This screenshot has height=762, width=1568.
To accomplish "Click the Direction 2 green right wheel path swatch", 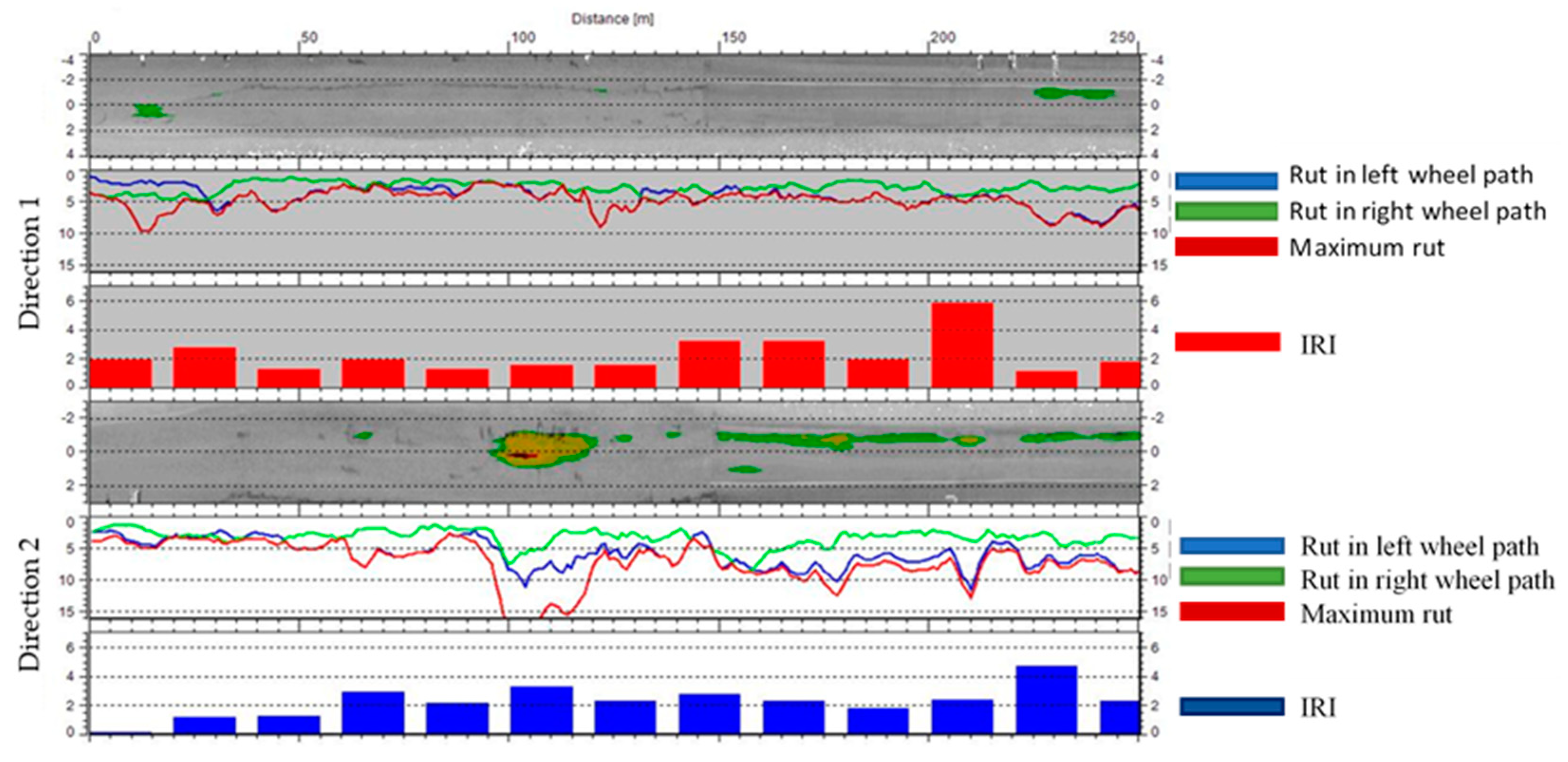I will tap(1232, 577).
